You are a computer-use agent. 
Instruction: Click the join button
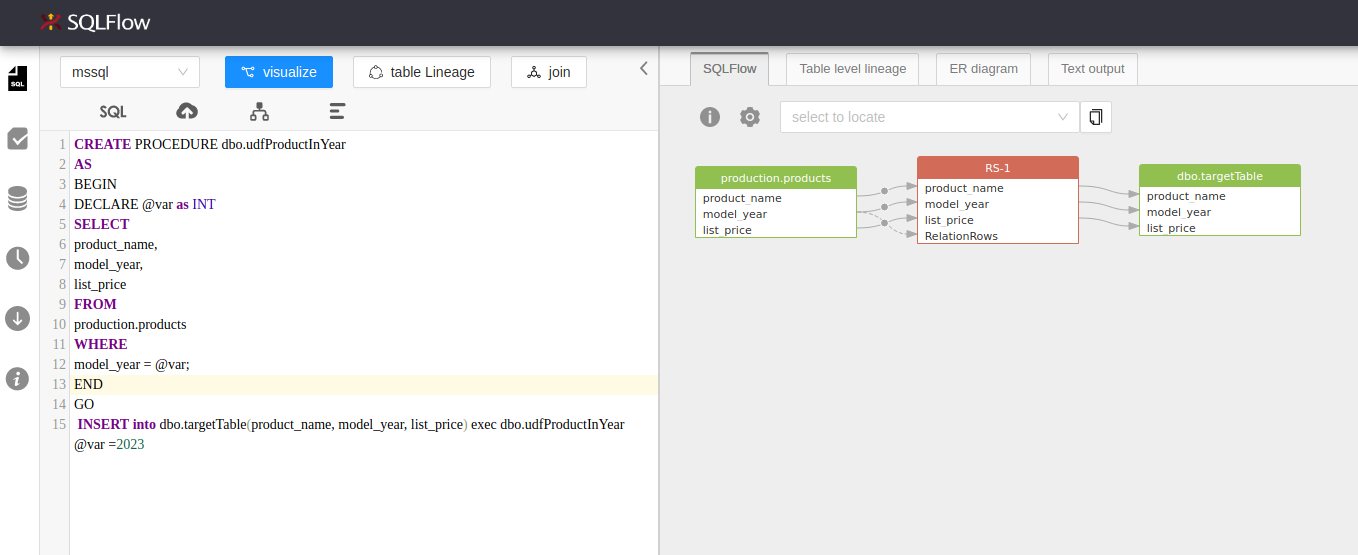point(548,72)
